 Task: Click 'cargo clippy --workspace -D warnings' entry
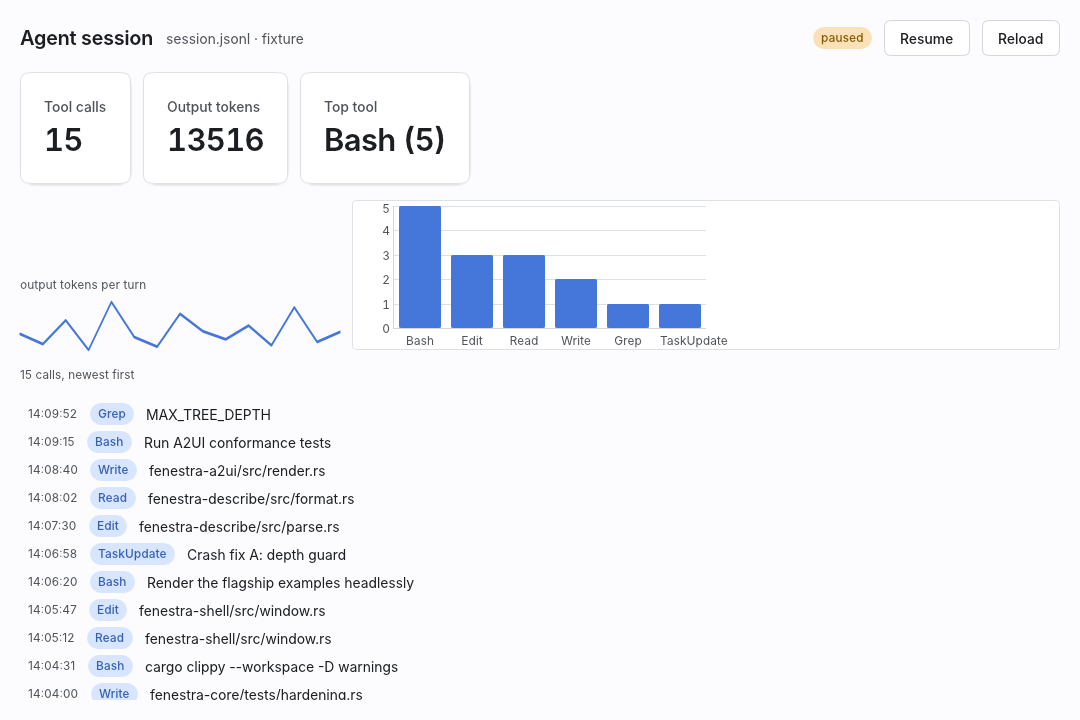271,667
